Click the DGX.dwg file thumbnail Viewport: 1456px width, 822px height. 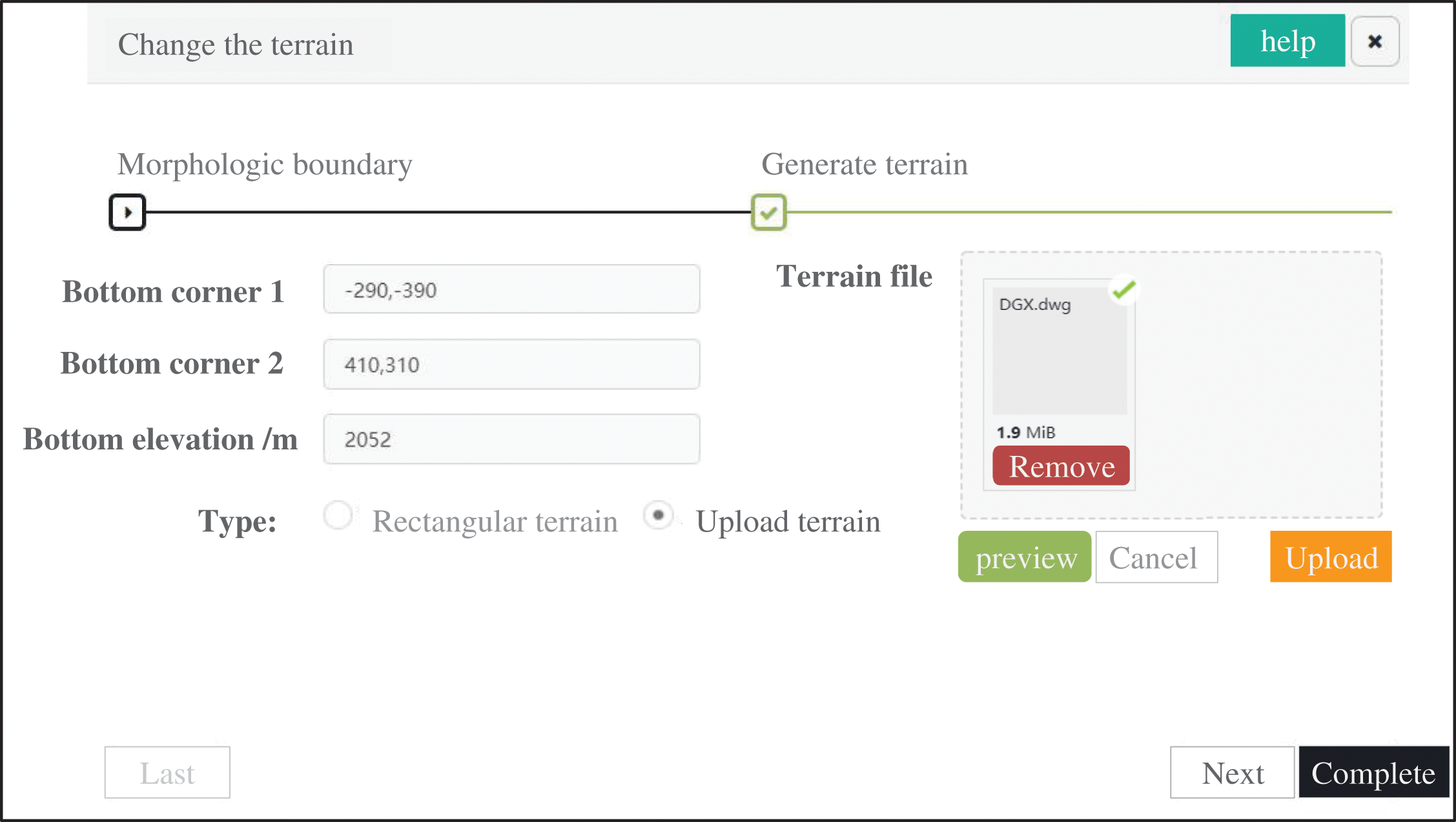pos(1059,352)
